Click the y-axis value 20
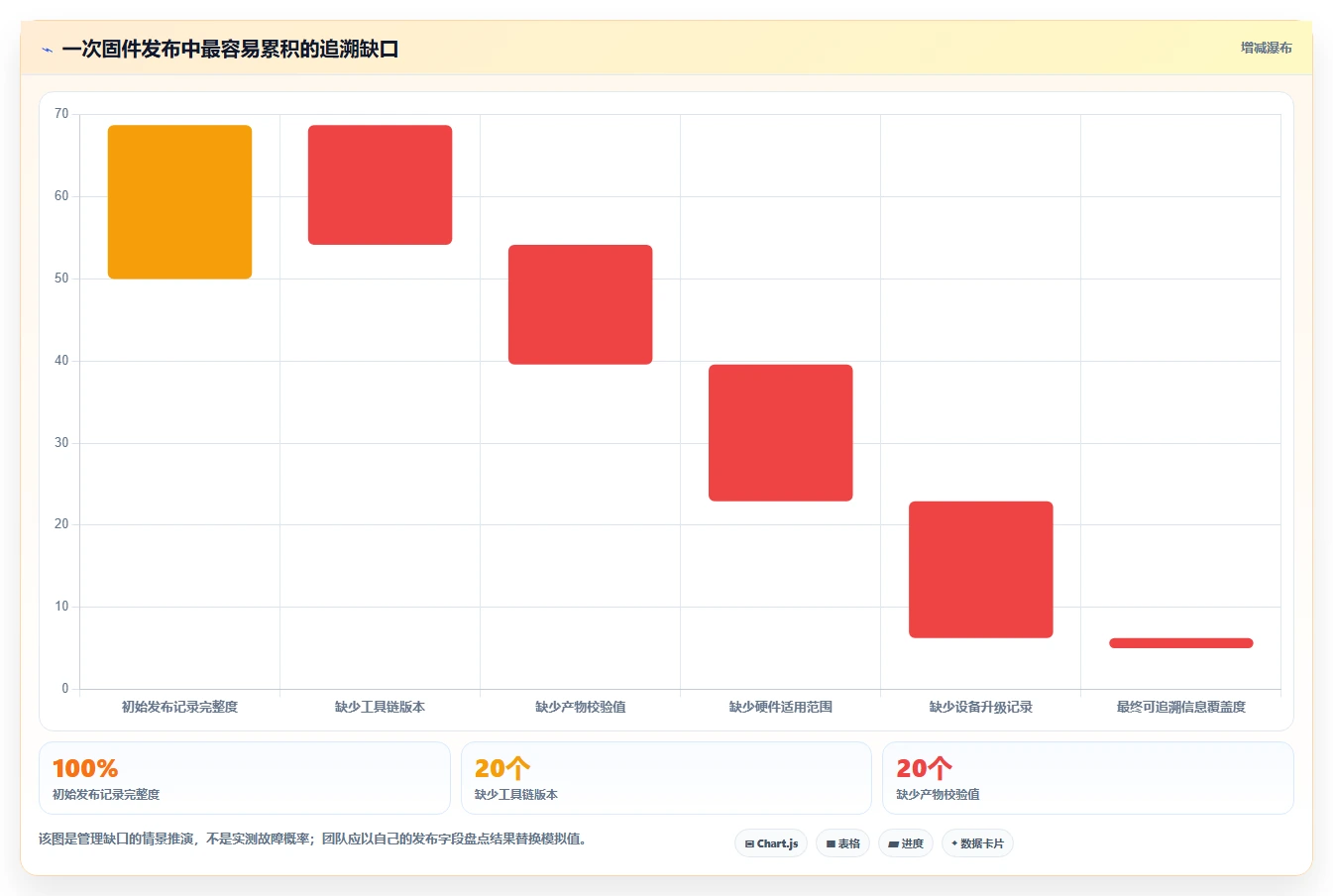Screen dimensions: 1333x896 point(61,524)
